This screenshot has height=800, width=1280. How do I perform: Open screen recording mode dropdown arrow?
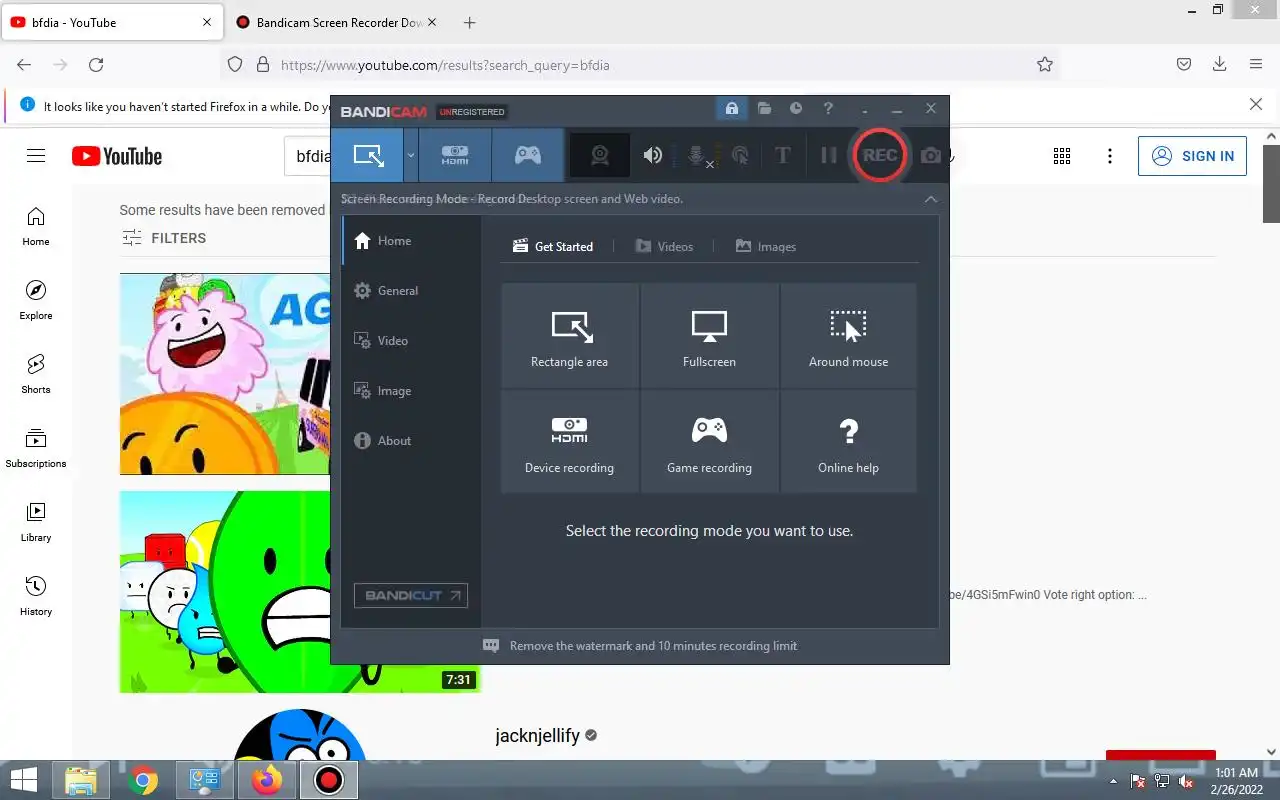coord(411,155)
